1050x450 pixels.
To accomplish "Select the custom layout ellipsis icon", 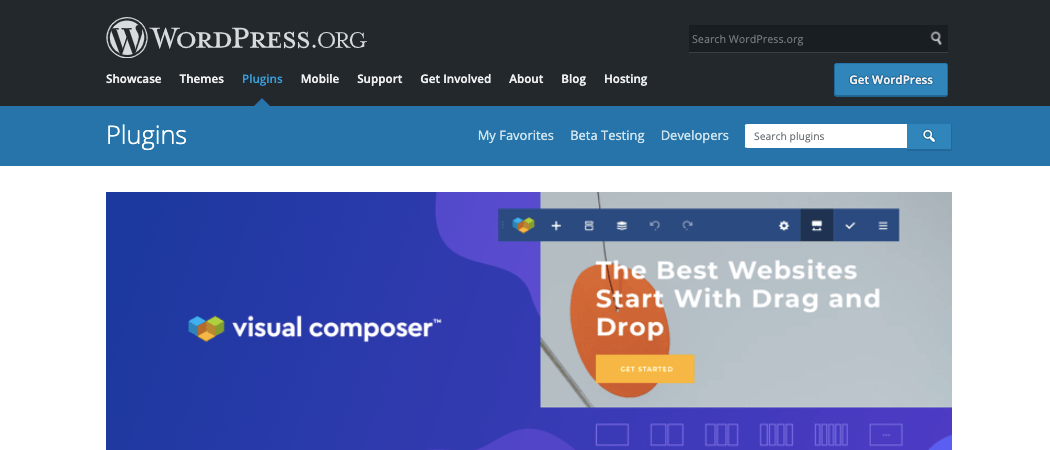I will (887, 435).
